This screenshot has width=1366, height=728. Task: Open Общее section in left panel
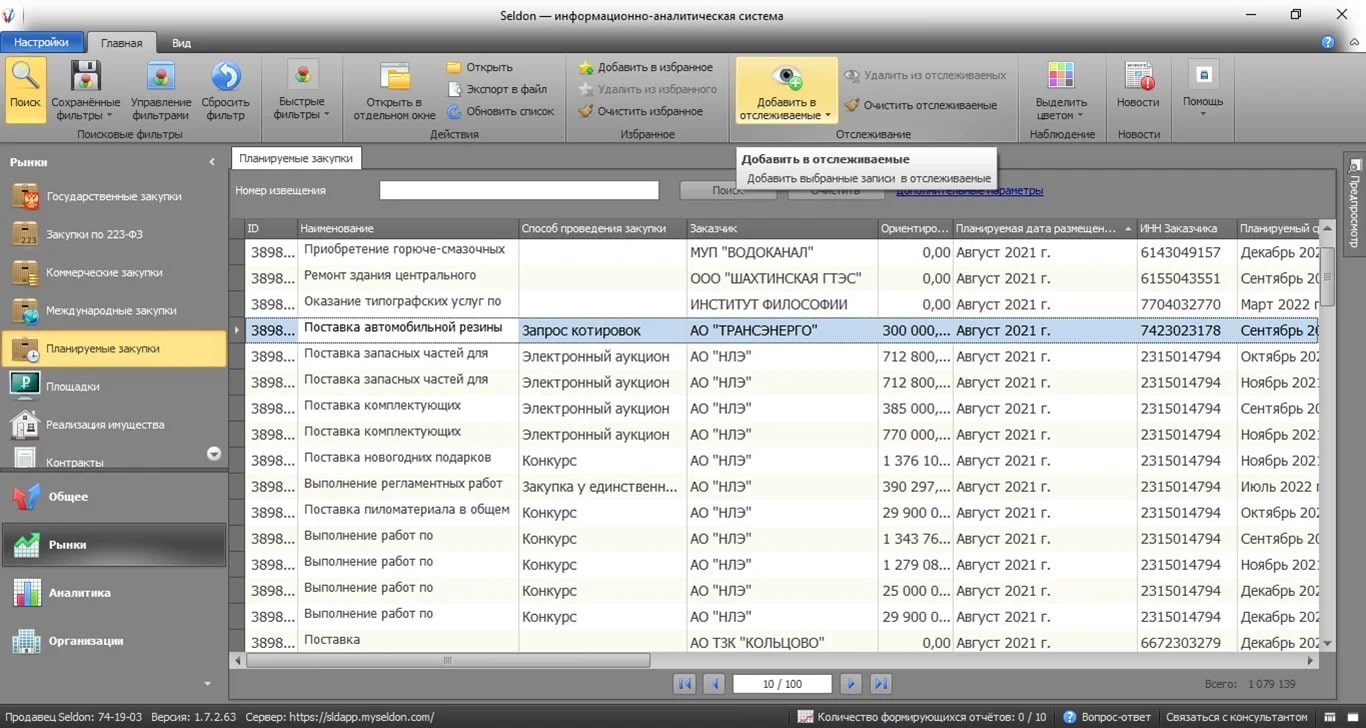pyautogui.click(x=114, y=497)
